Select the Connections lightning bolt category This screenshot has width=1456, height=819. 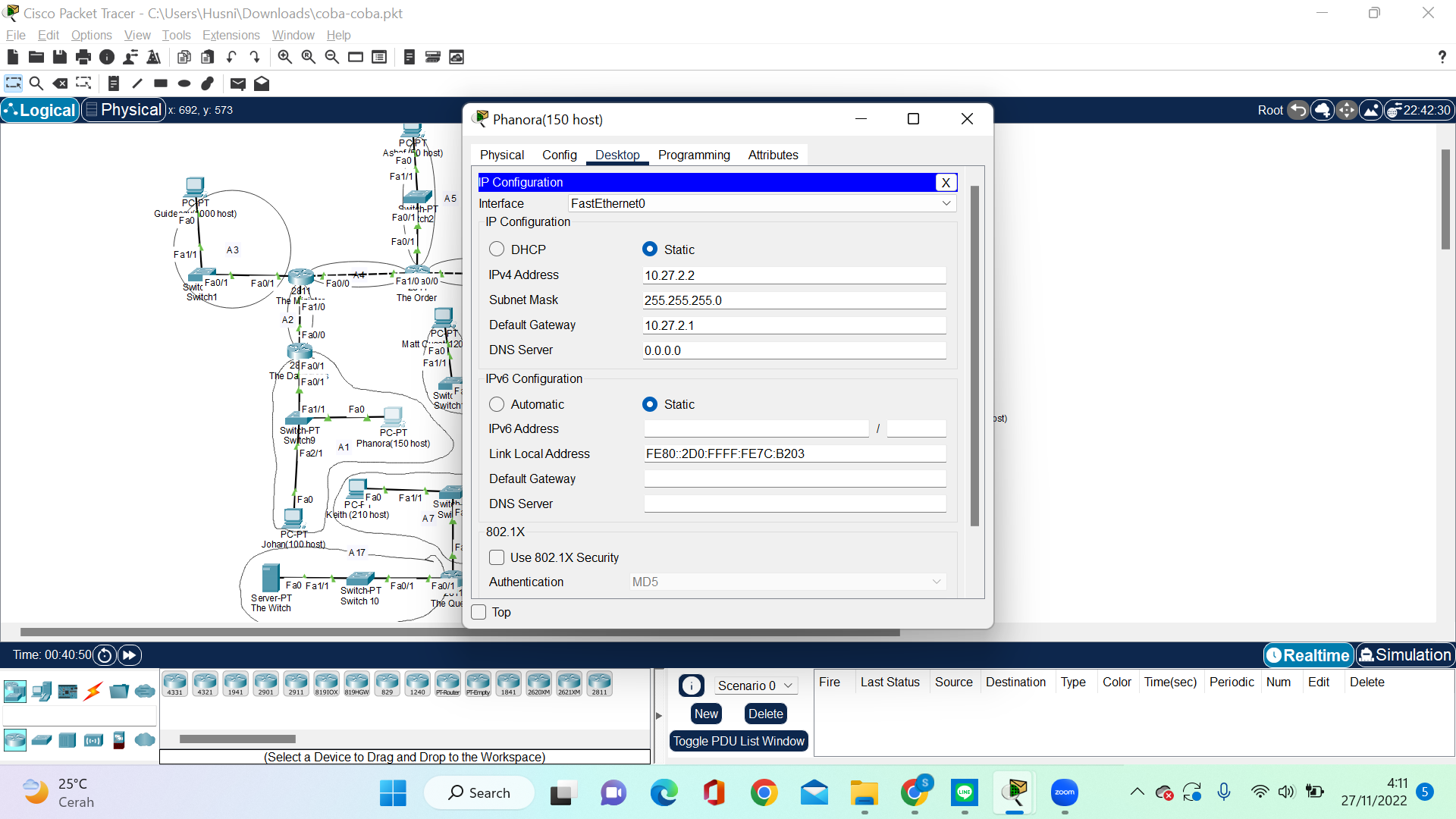tap(93, 691)
